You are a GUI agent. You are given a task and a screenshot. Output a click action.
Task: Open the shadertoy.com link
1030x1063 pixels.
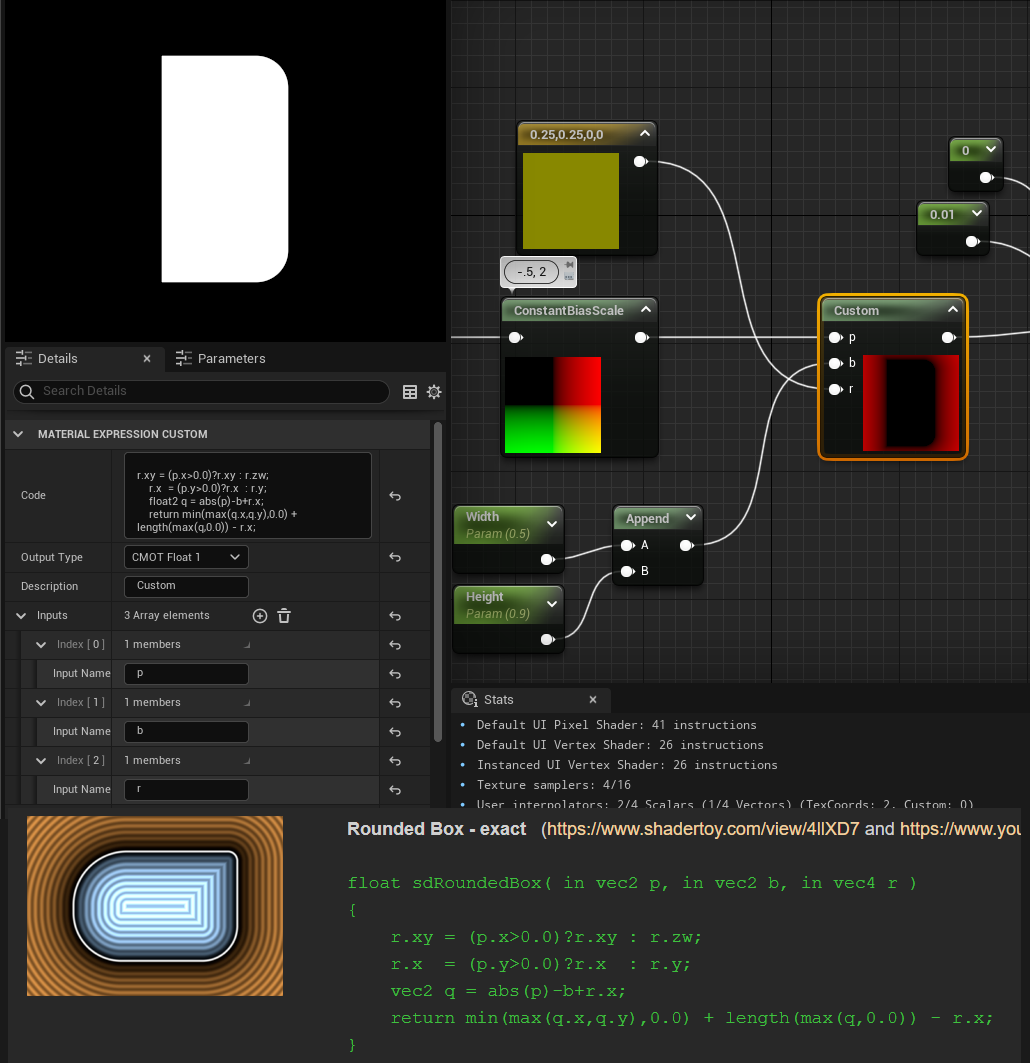702,829
